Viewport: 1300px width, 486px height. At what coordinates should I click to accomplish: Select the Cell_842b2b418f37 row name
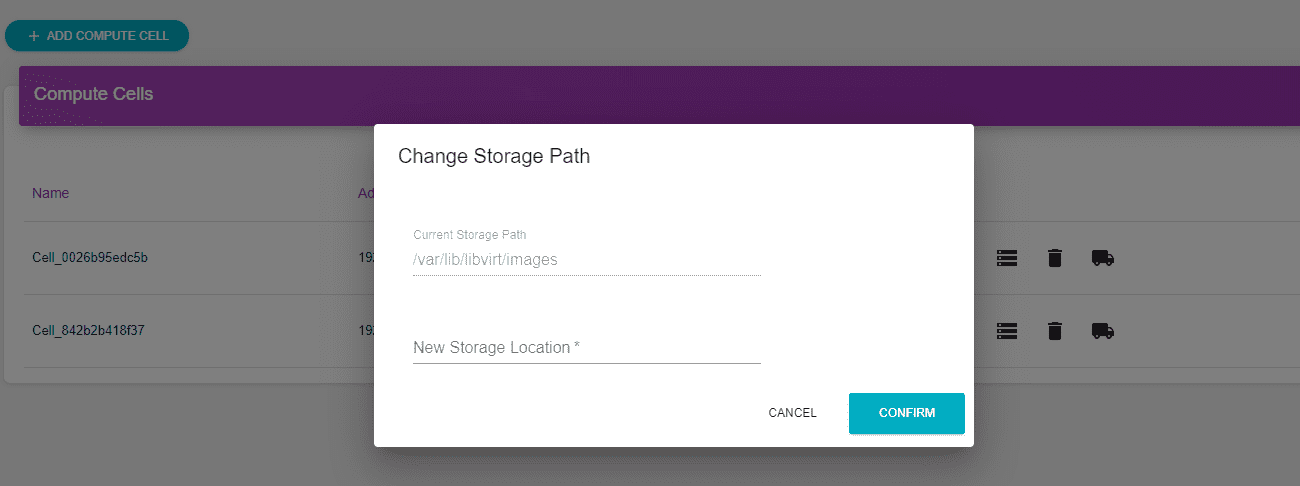[x=88, y=330]
